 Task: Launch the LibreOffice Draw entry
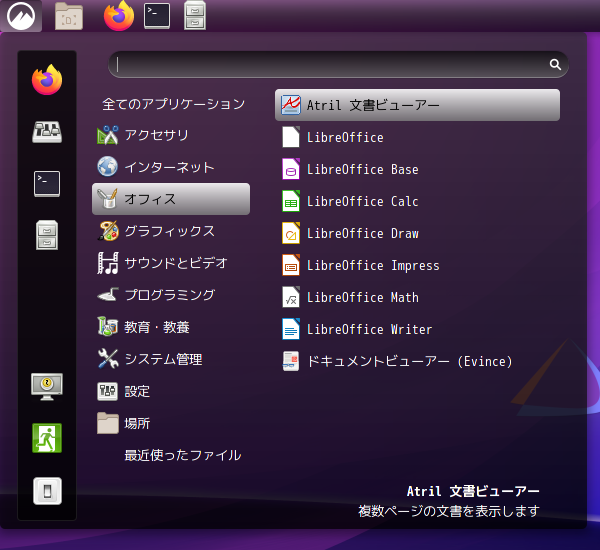[x=417, y=233]
